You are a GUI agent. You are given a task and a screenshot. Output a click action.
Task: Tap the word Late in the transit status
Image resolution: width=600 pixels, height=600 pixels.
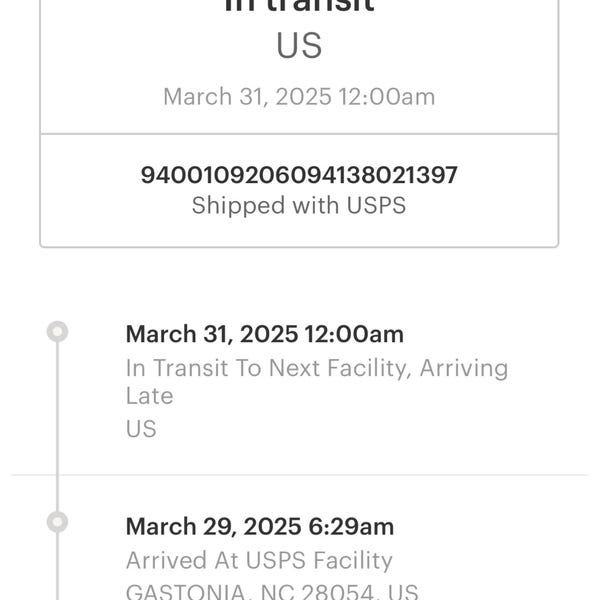[150, 396]
